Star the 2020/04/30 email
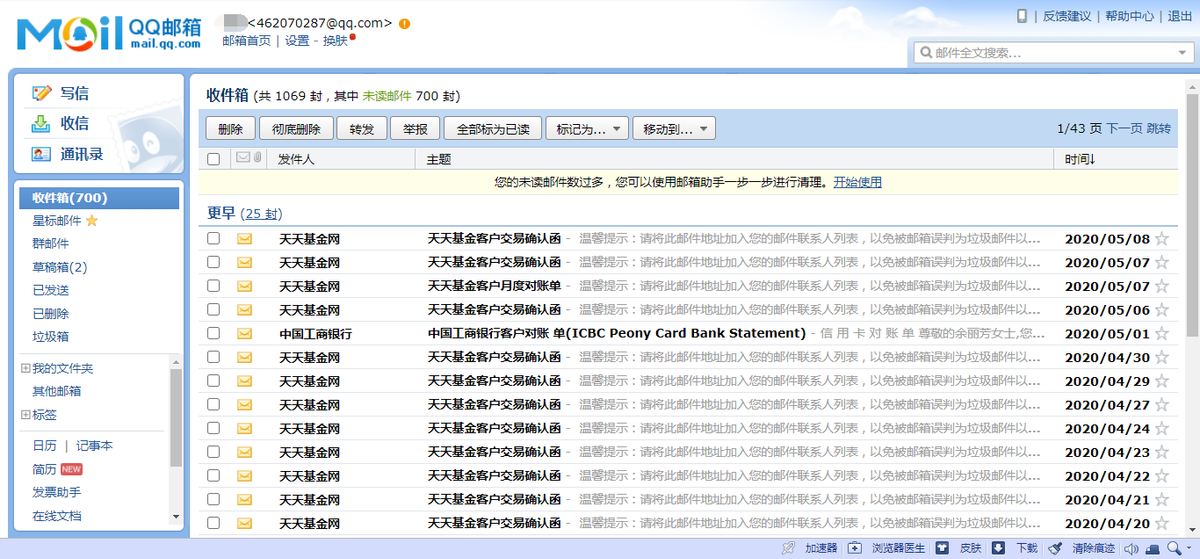 pyautogui.click(x=1161, y=357)
